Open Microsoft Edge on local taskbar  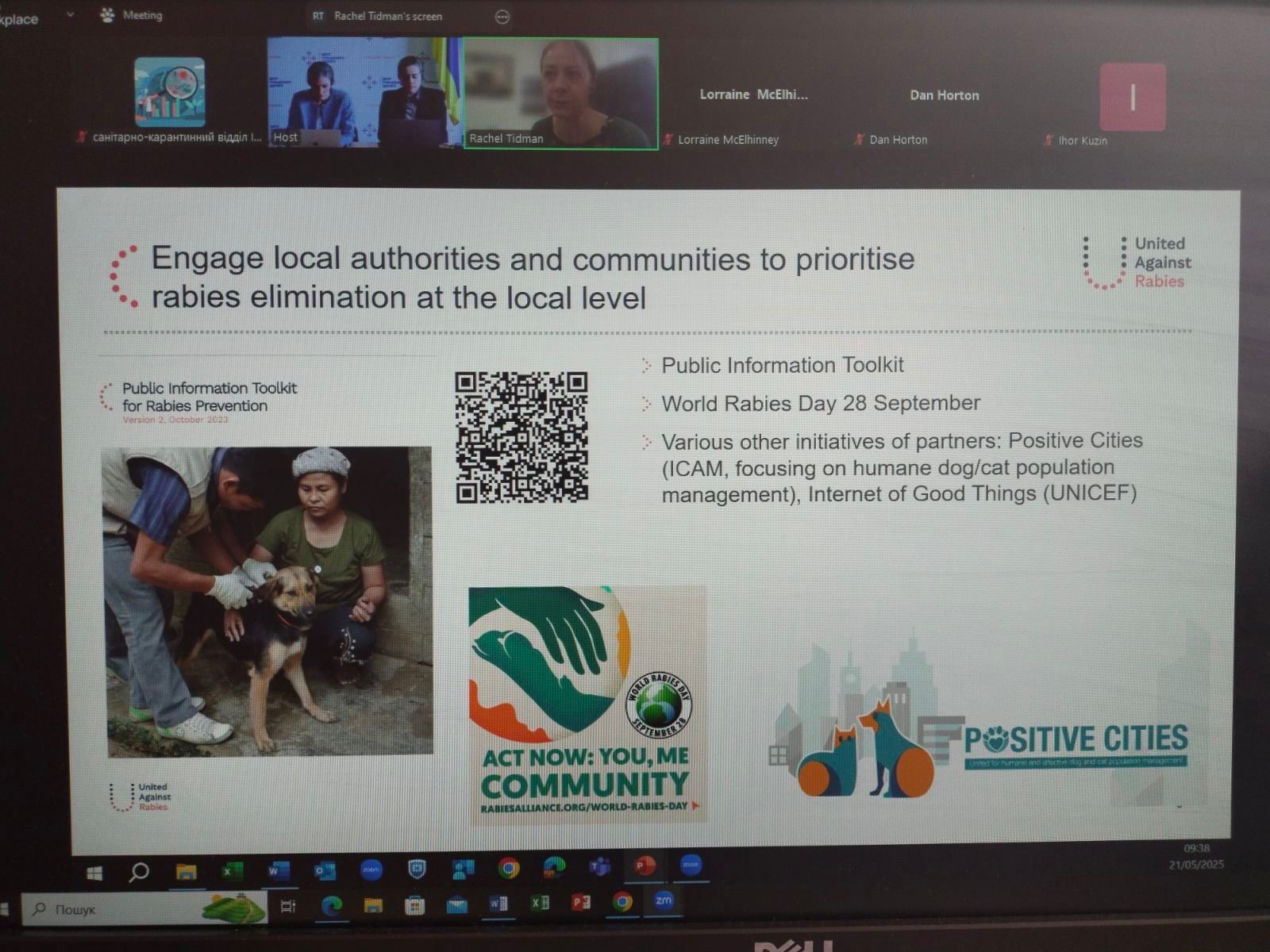(x=331, y=905)
